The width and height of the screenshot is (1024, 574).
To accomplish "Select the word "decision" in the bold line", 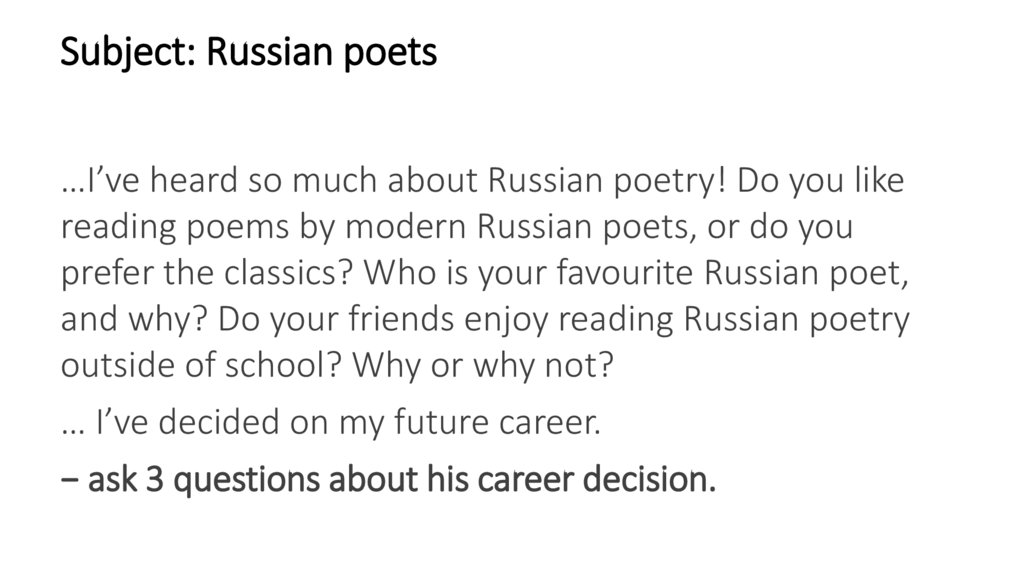I will point(650,480).
